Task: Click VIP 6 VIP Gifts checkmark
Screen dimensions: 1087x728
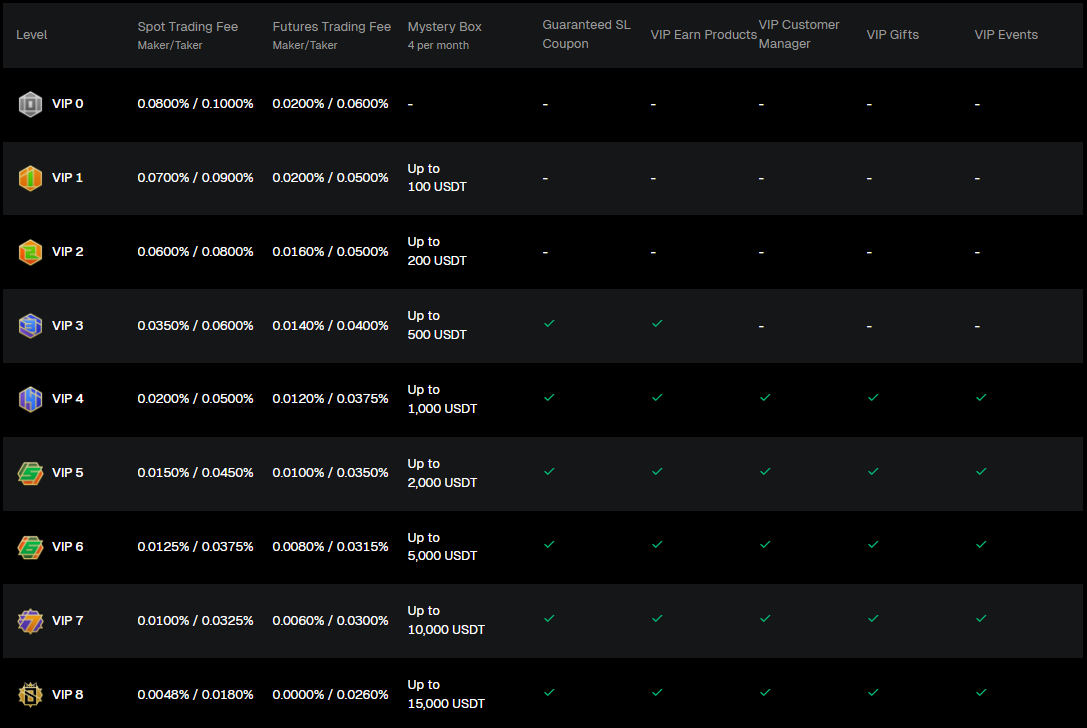Action: click(x=873, y=545)
